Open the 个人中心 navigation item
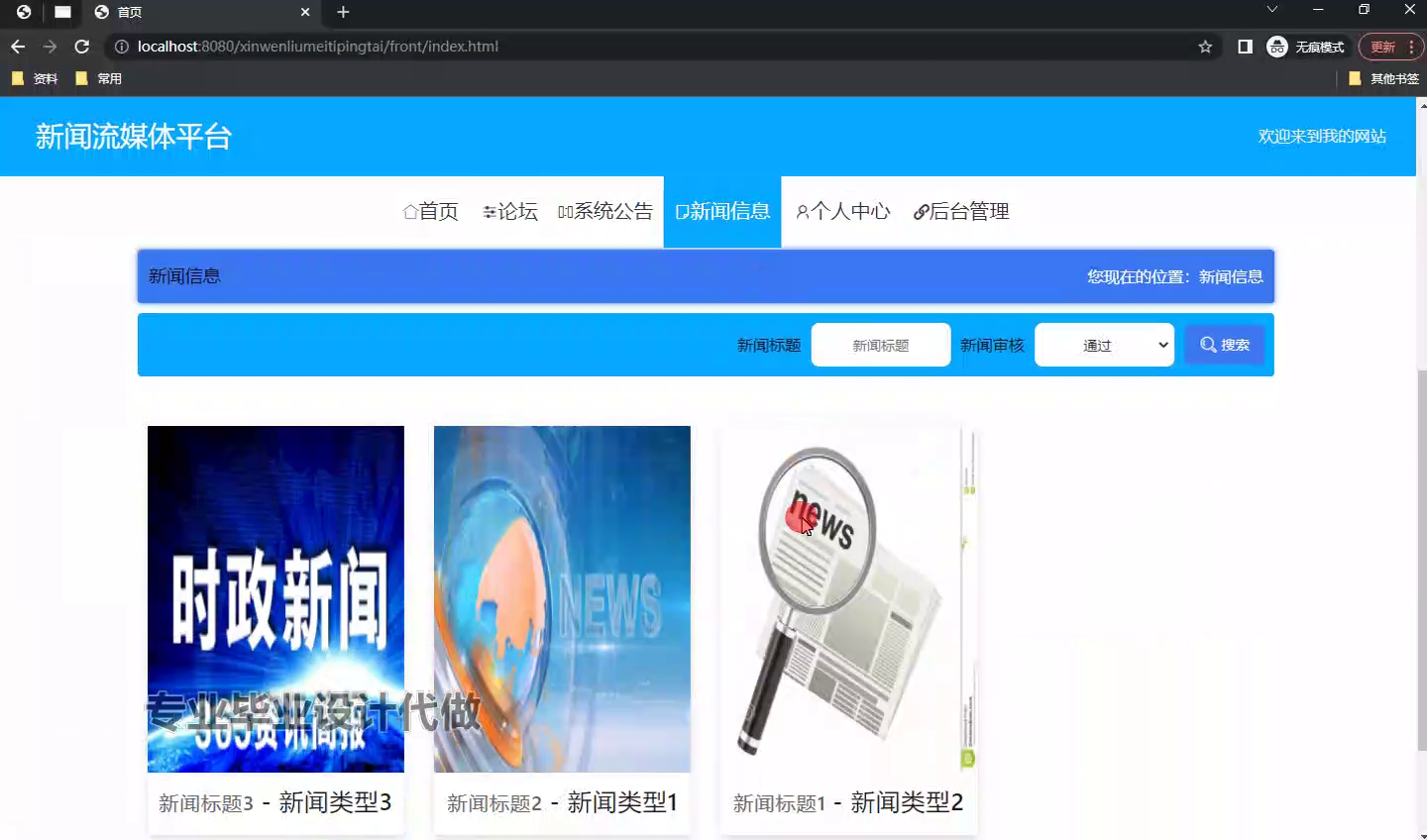 [x=843, y=211]
